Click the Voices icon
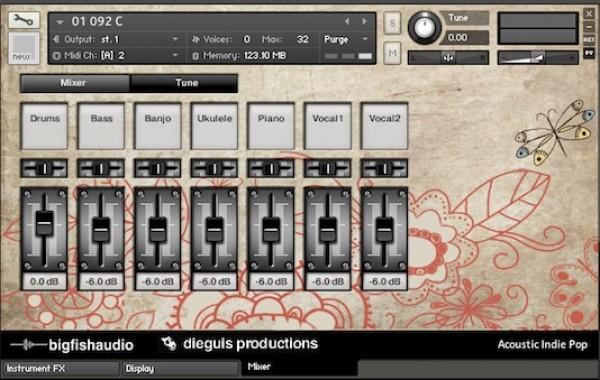 coord(196,39)
